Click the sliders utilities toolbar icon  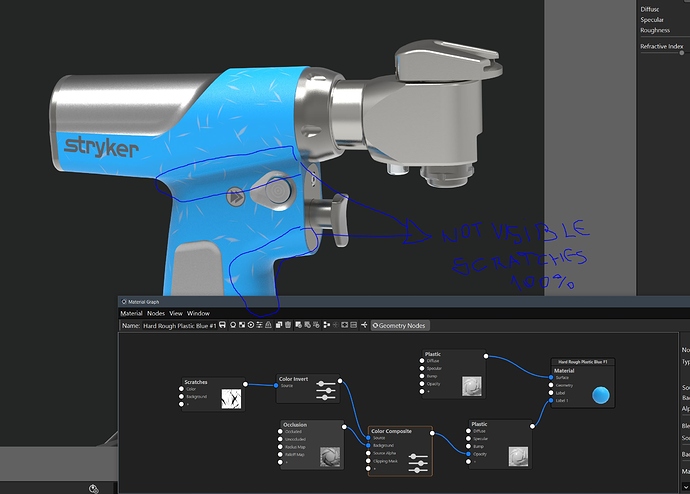pos(259,325)
